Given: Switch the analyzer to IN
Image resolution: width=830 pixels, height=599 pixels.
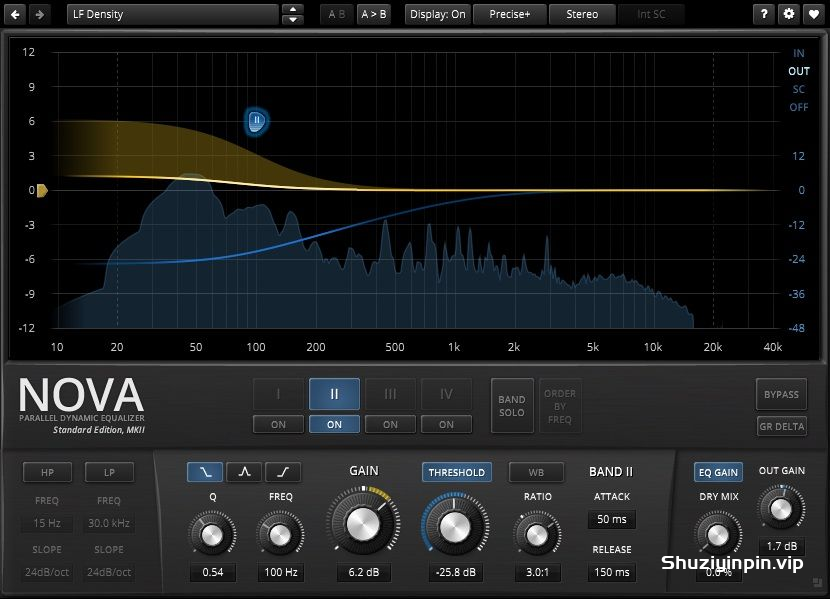Looking at the screenshot, I should [798, 53].
